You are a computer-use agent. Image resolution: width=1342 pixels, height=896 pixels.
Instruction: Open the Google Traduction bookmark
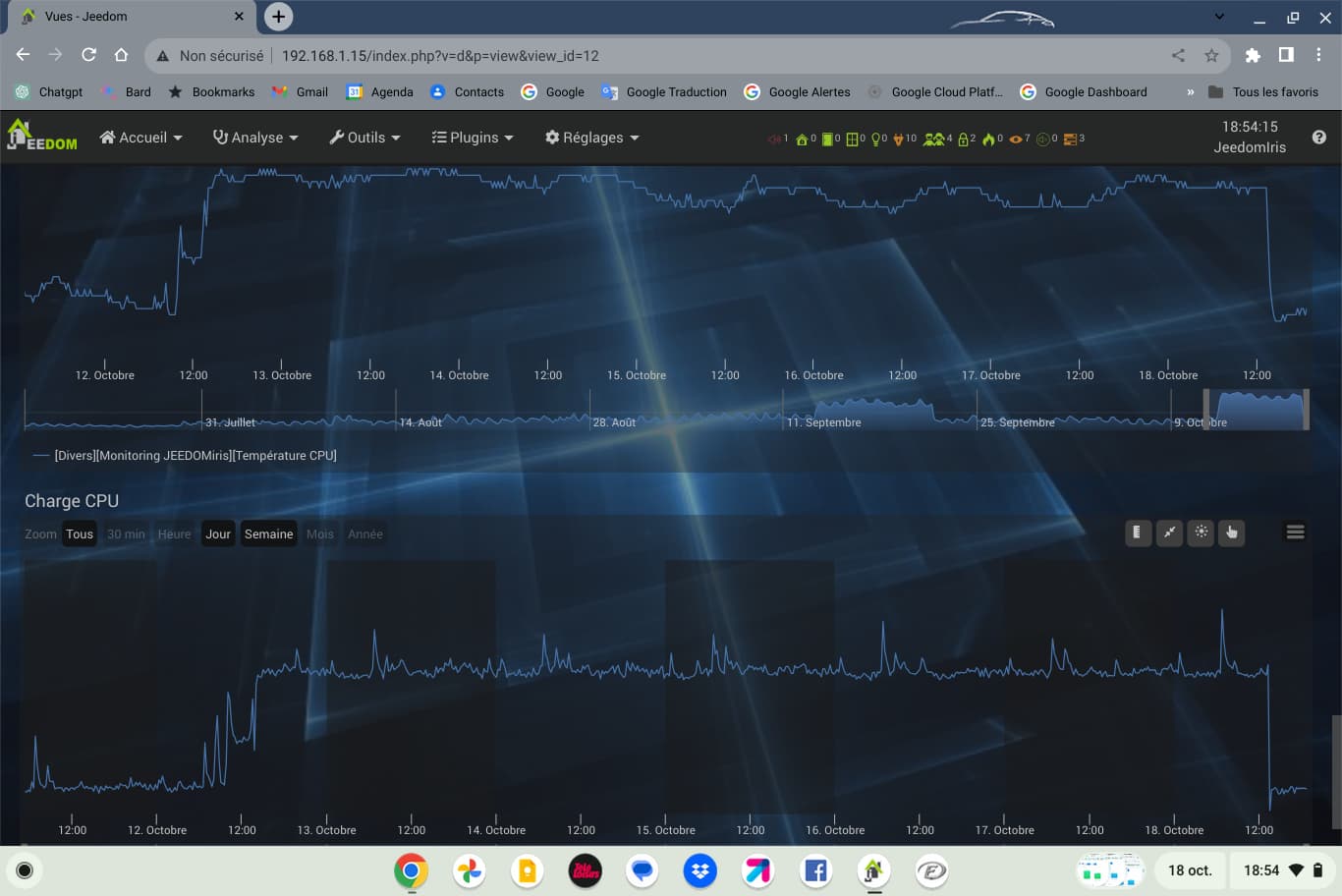(664, 91)
